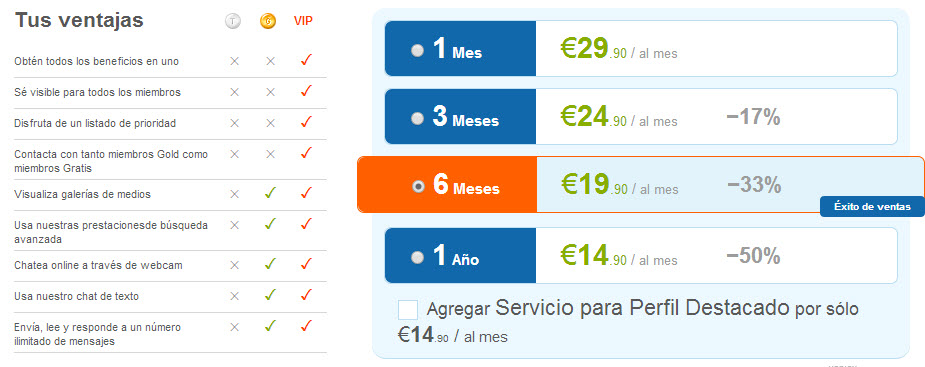Click the −17% discount on three-month plan
Screen dimensions: 925x367
pos(753,117)
